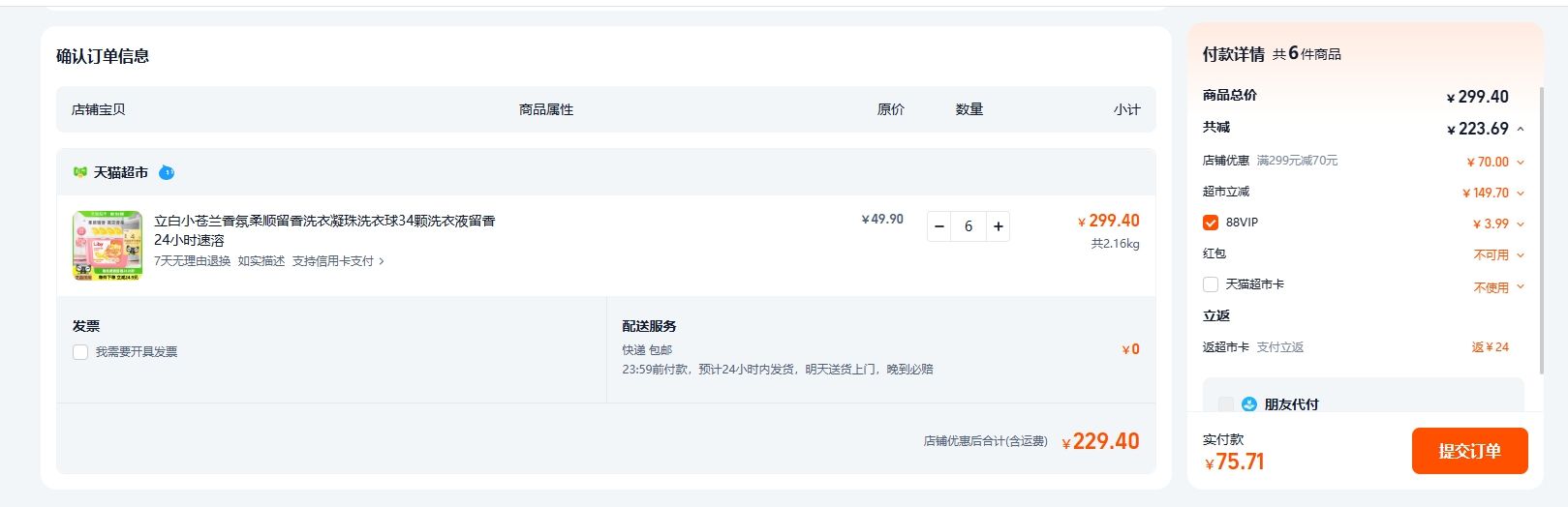The width and height of the screenshot is (1568, 507).
Task: Click the 小计 column header
Action: coord(1126,109)
